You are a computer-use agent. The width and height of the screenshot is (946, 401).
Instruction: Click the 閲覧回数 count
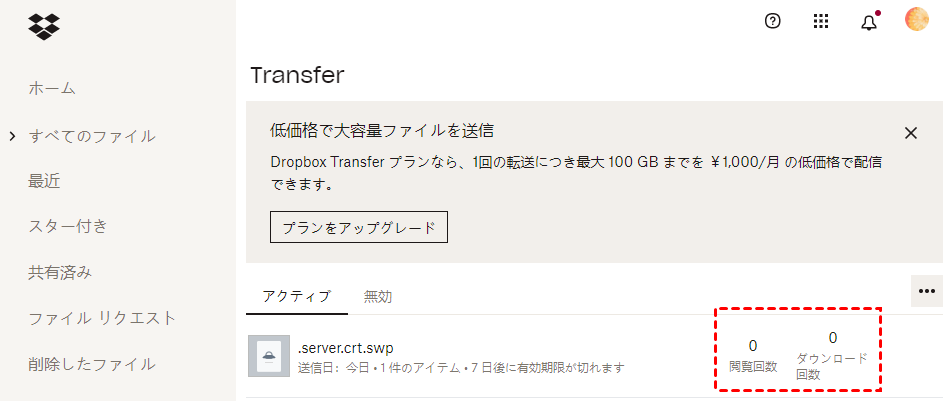point(752,346)
